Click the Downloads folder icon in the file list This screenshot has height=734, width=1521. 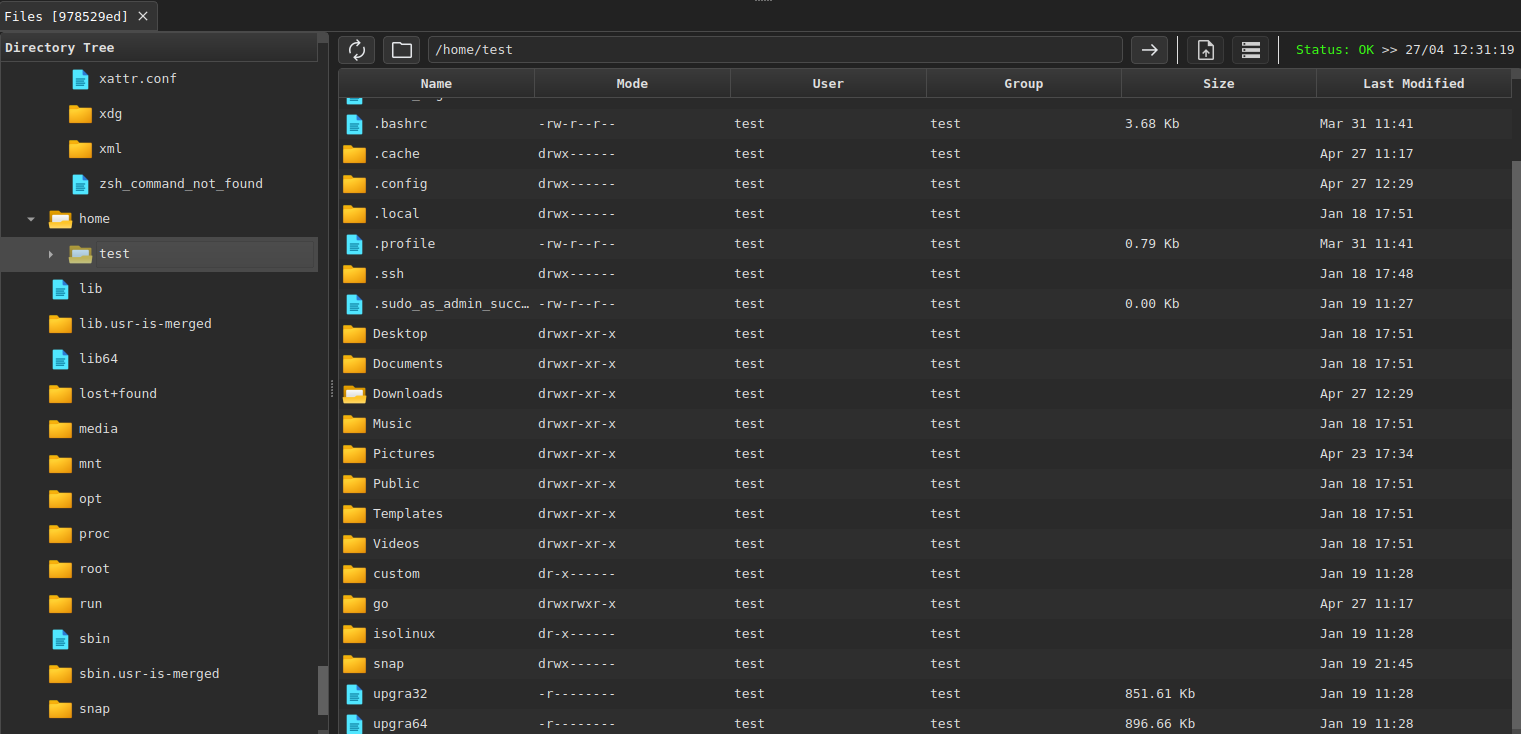pos(354,394)
